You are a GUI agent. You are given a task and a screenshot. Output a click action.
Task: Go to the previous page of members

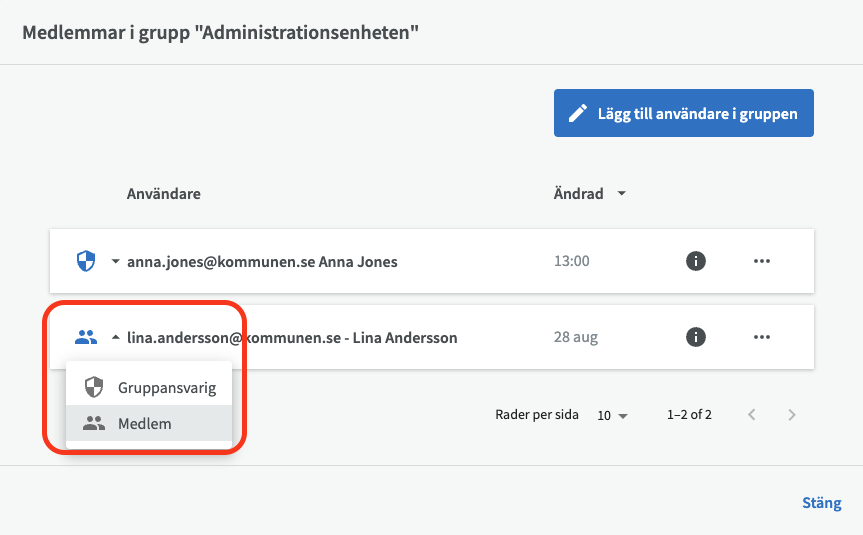coord(752,414)
